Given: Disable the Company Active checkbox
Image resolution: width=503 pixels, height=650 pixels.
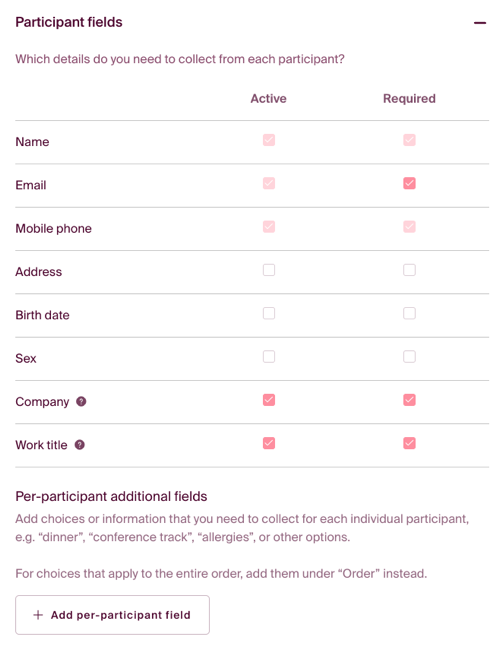Looking at the screenshot, I should [x=269, y=400].
